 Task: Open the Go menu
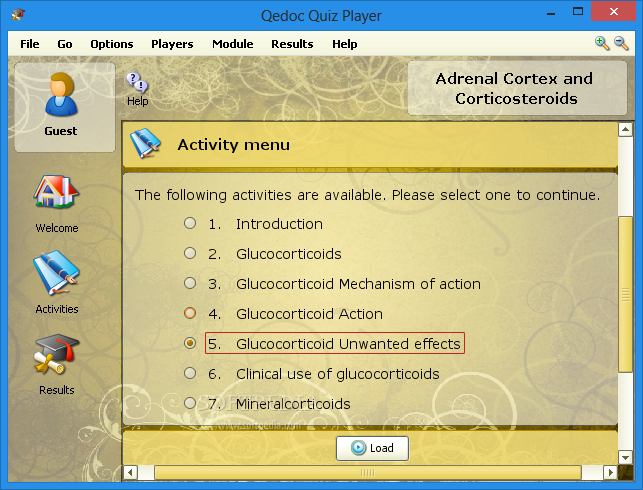click(x=65, y=44)
